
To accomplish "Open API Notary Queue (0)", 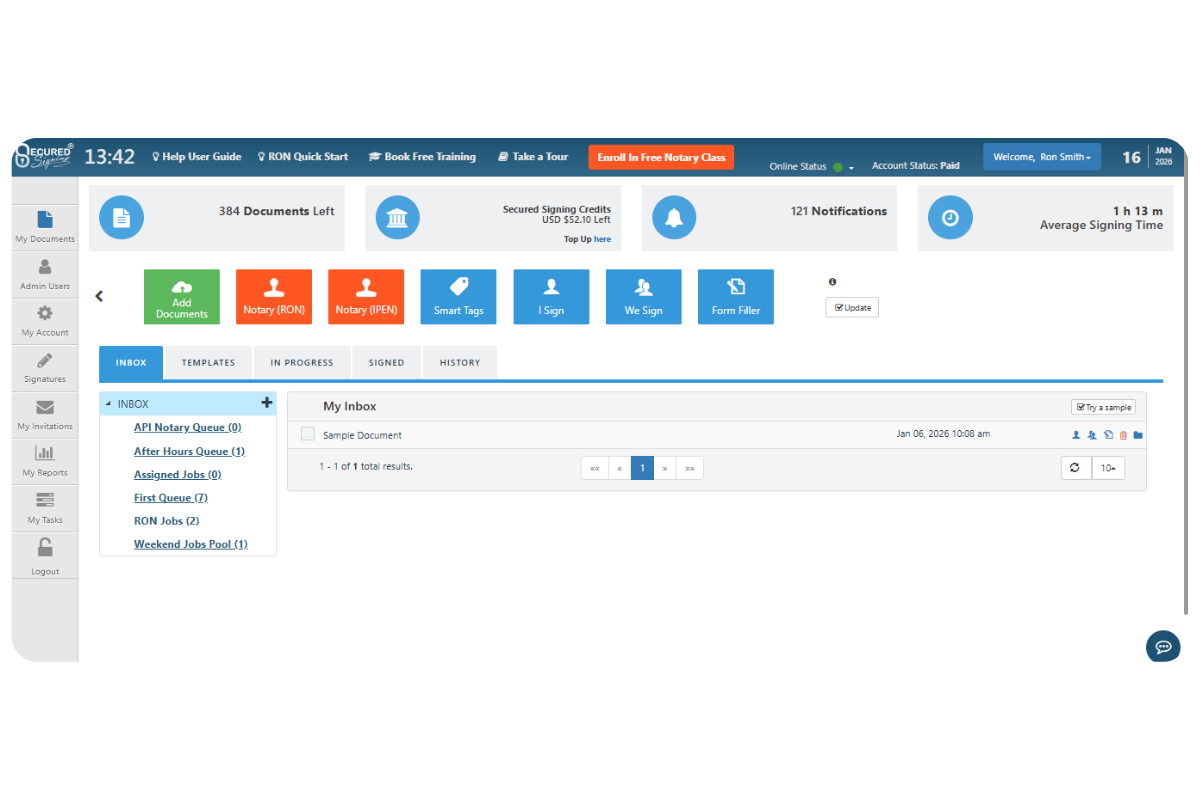I will pyautogui.click(x=188, y=427).
